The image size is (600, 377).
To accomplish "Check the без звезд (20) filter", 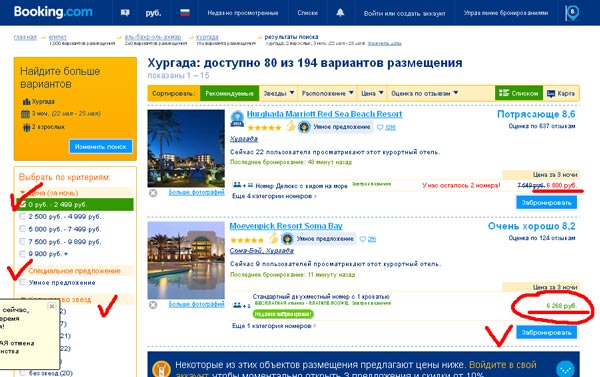I will [23, 373].
